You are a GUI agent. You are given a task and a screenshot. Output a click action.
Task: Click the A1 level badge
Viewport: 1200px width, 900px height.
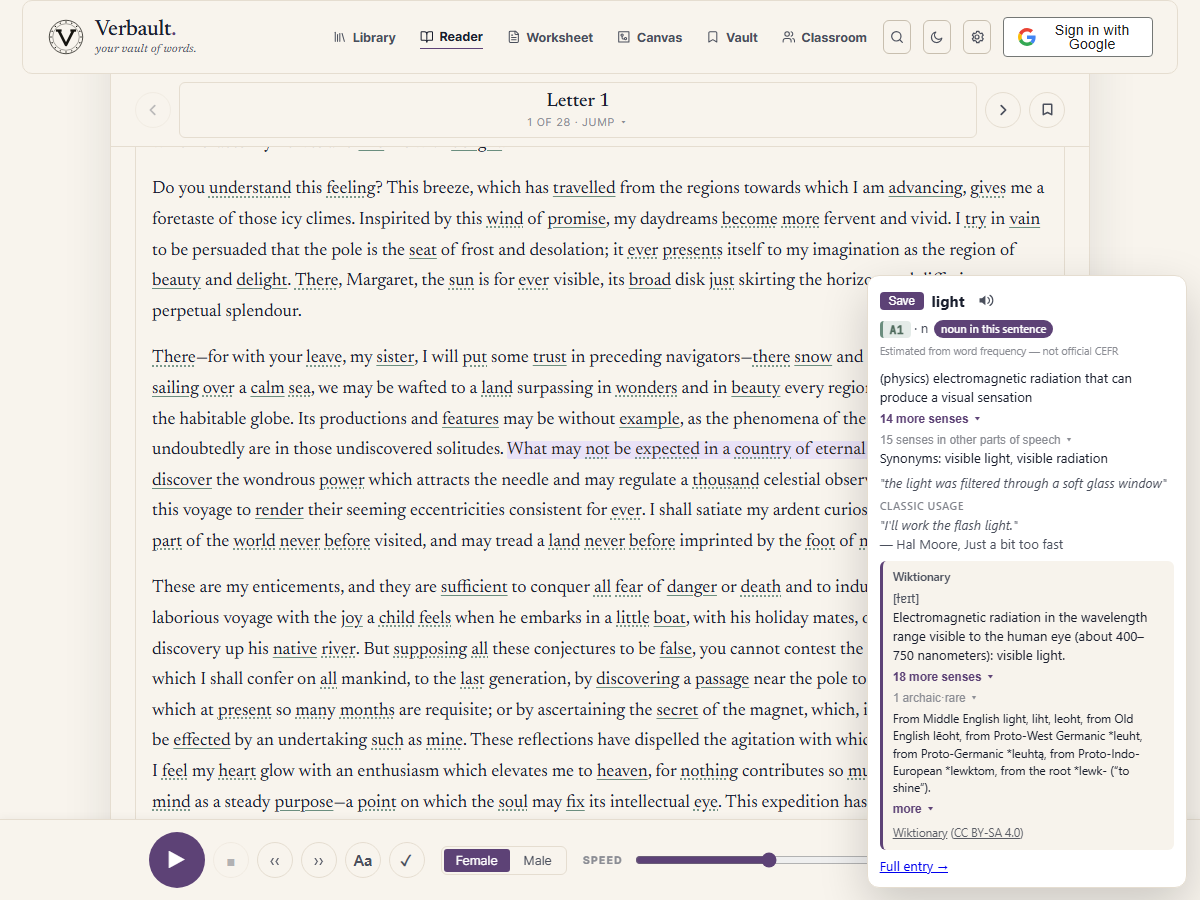click(x=895, y=329)
